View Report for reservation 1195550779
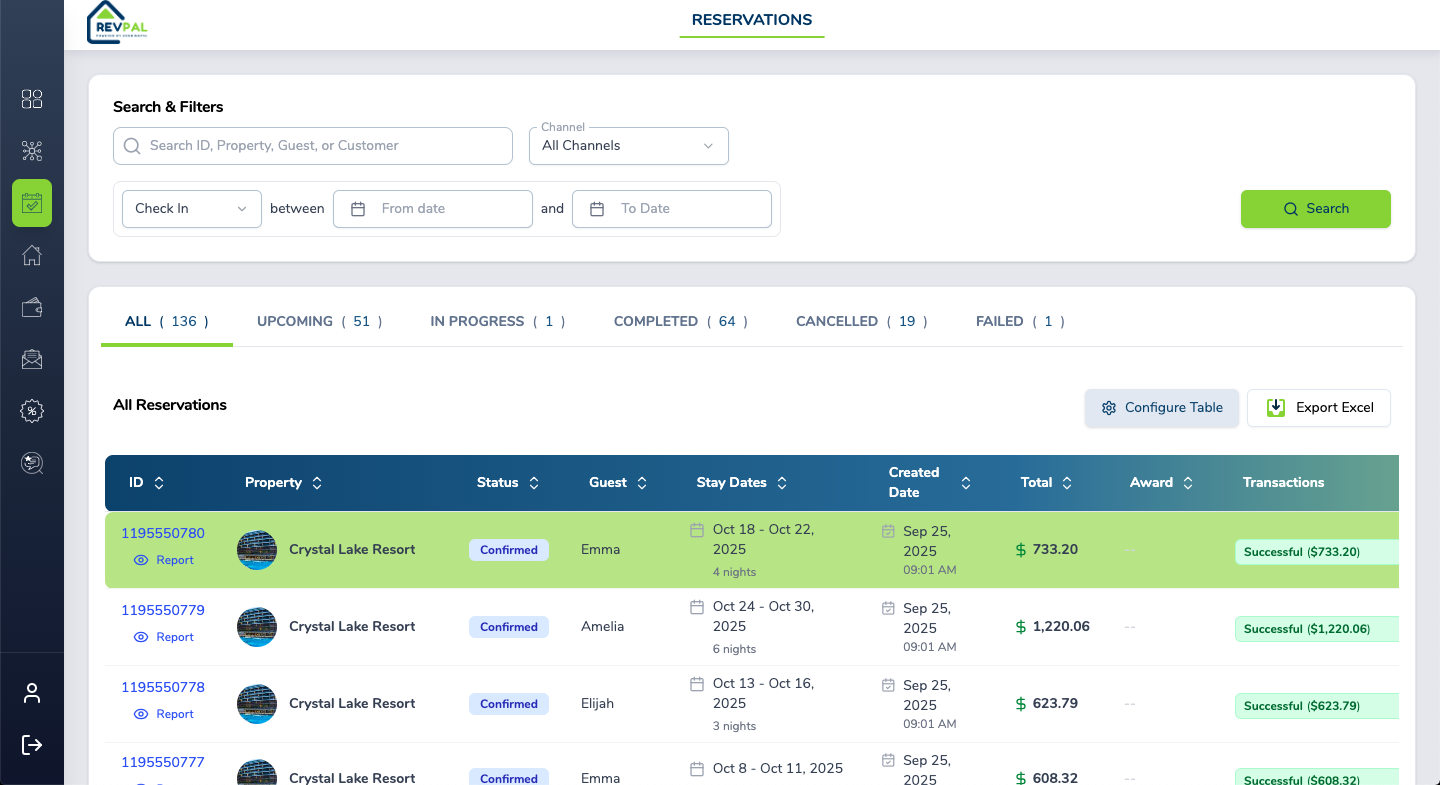 point(164,637)
